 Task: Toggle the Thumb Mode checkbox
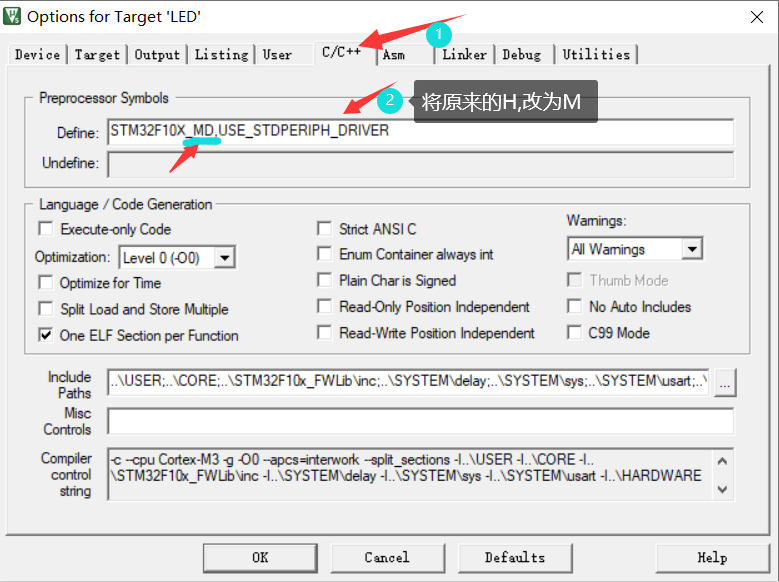[x=575, y=280]
